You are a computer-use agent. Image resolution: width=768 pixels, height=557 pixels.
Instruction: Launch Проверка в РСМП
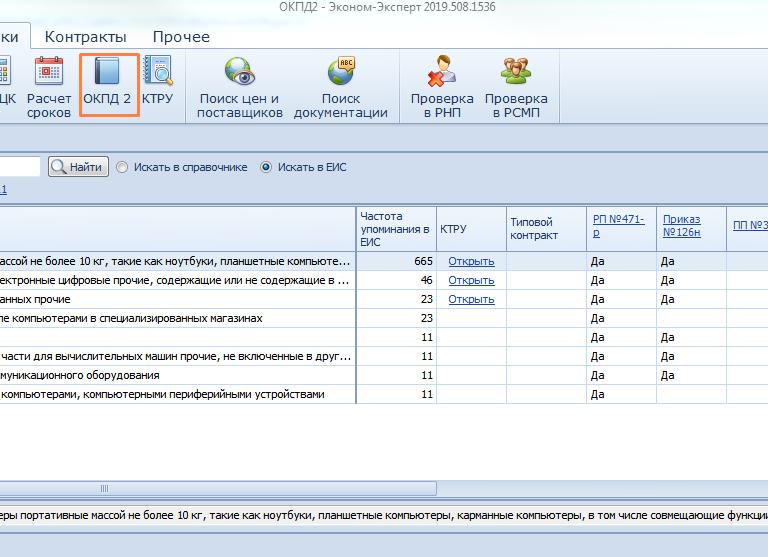click(x=516, y=87)
